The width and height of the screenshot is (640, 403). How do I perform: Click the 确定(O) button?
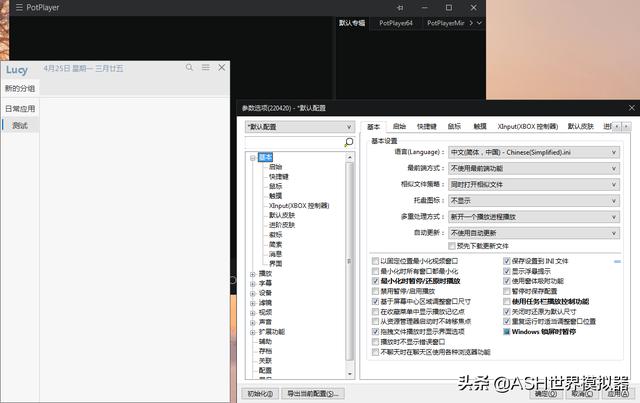546,394
